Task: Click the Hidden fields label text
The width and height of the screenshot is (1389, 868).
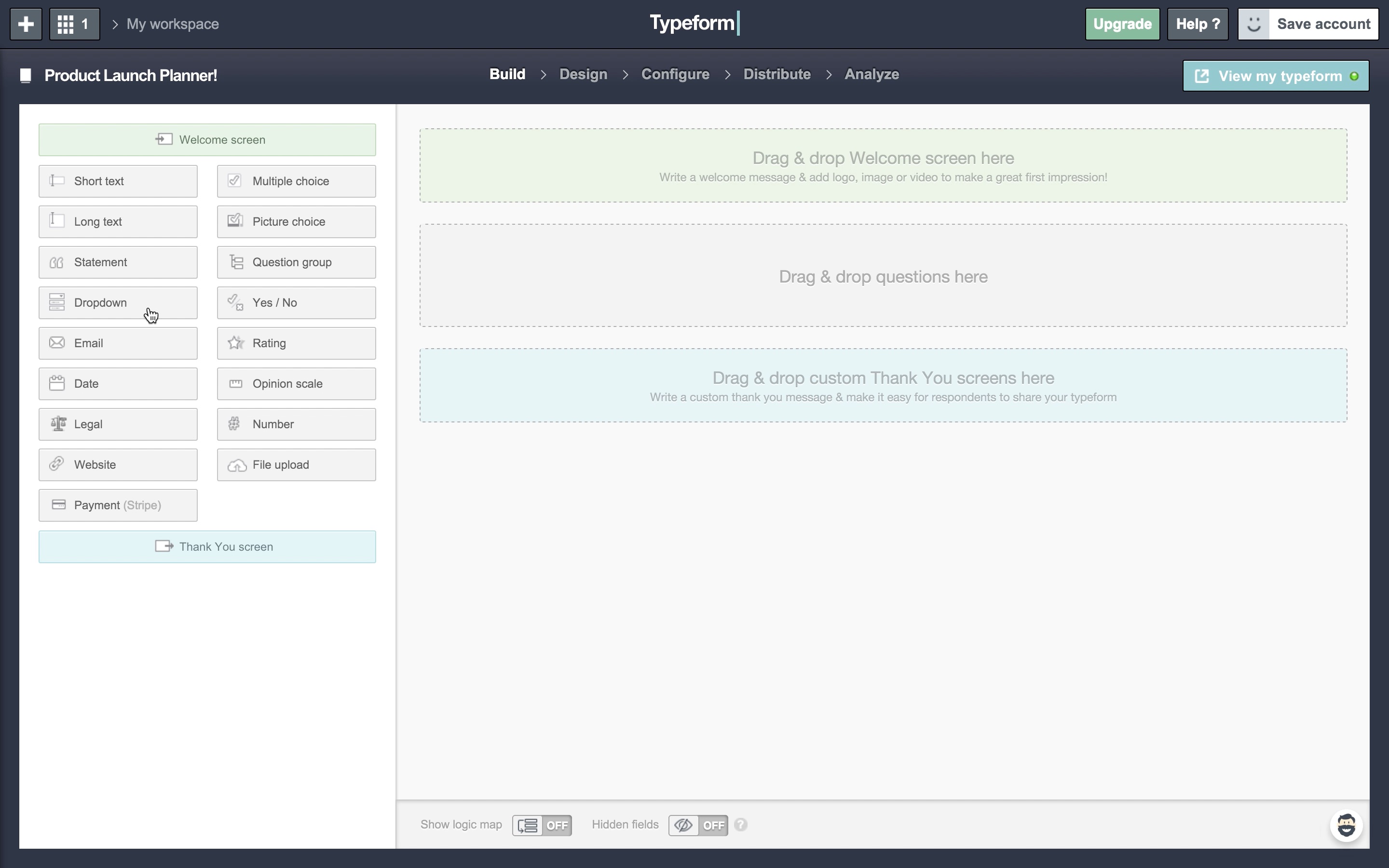Action: coord(625,825)
